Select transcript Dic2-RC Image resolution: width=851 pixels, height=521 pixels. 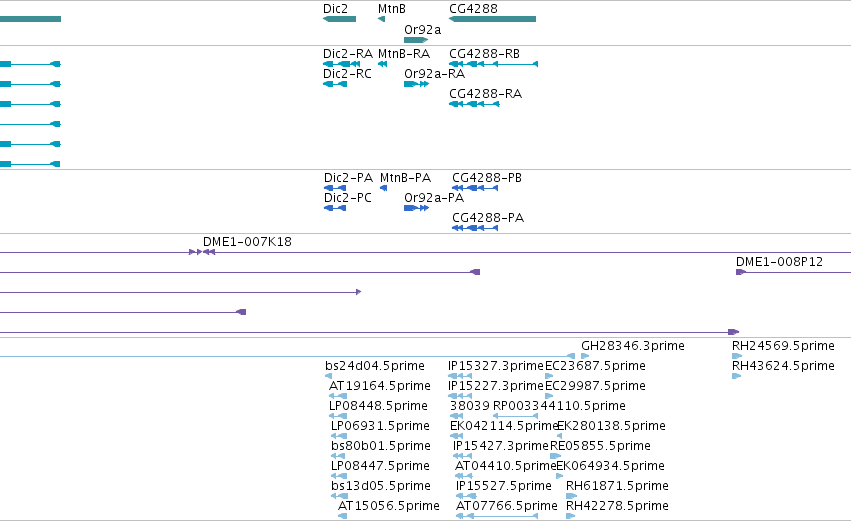347,74
